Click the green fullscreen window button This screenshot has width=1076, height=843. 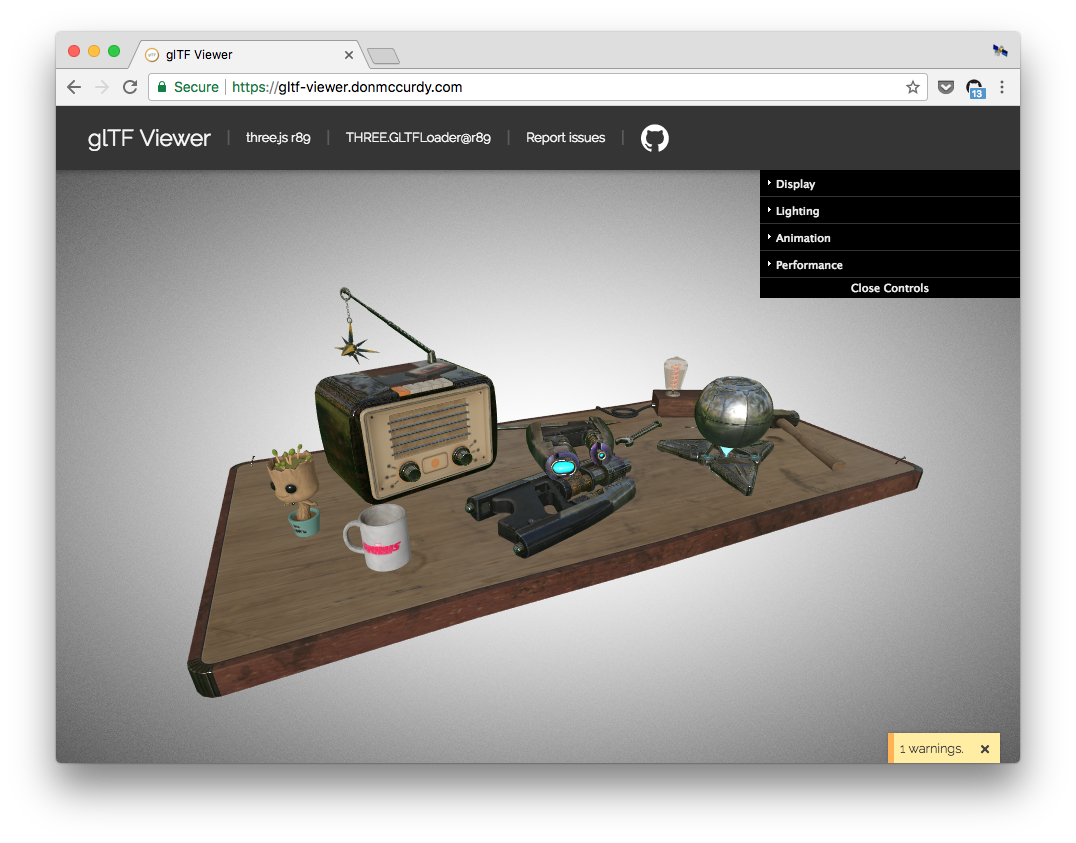click(x=114, y=51)
